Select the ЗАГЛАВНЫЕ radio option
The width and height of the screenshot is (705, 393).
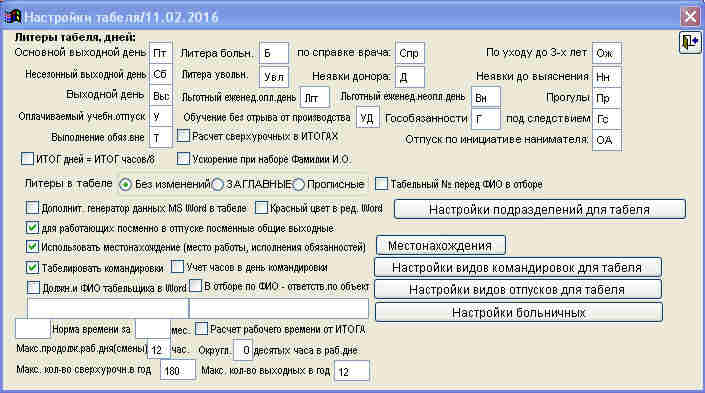point(218,184)
